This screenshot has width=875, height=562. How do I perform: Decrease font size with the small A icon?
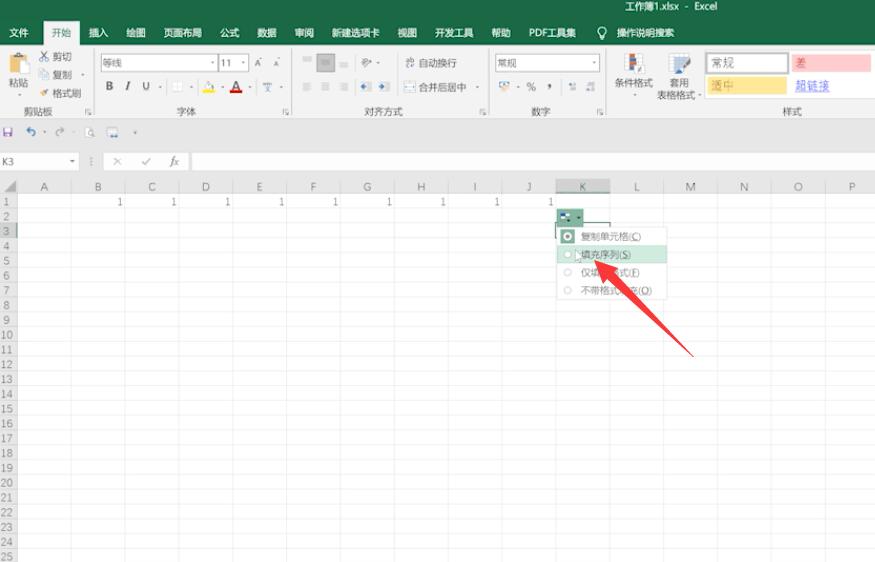tap(276, 63)
